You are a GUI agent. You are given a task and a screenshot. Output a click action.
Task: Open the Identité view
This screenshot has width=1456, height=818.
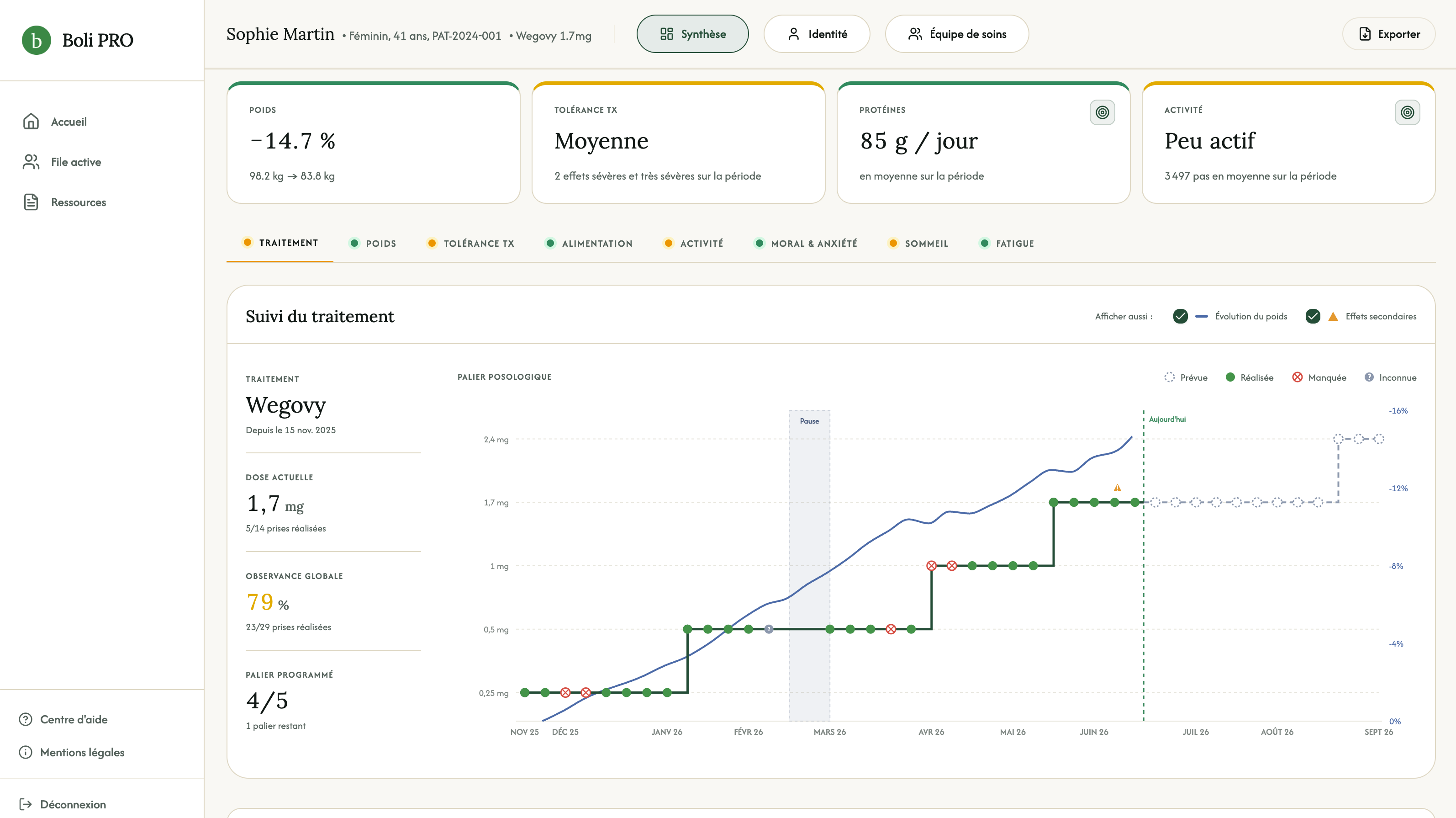[x=817, y=34]
